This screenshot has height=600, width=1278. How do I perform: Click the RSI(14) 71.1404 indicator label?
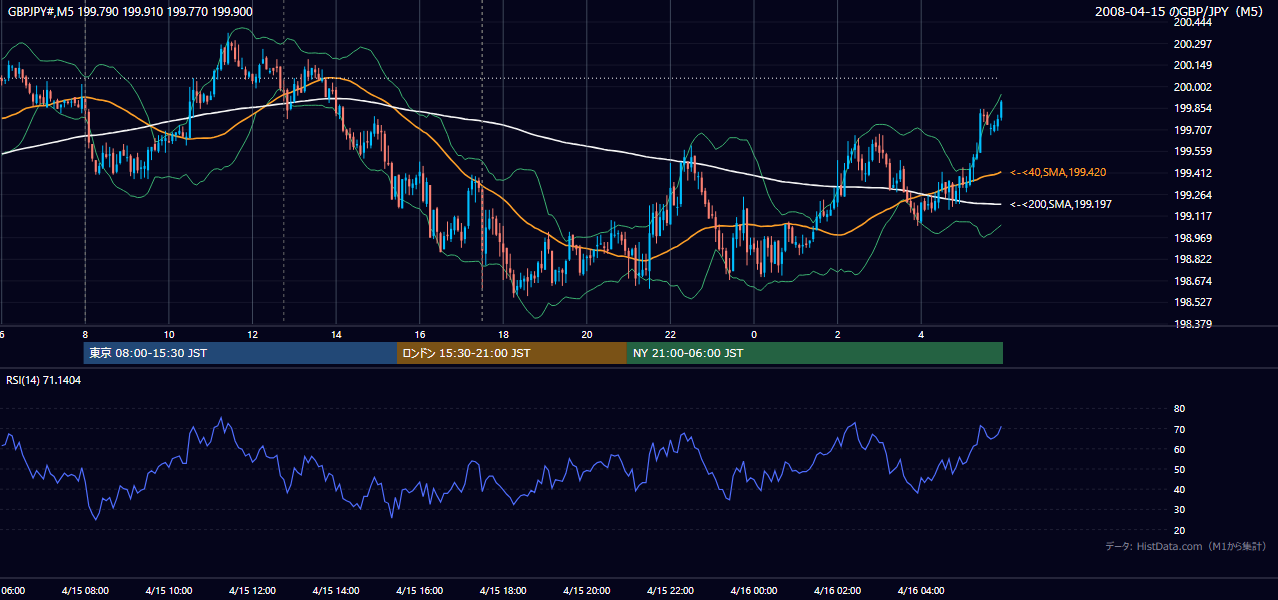pyautogui.click(x=44, y=380)
